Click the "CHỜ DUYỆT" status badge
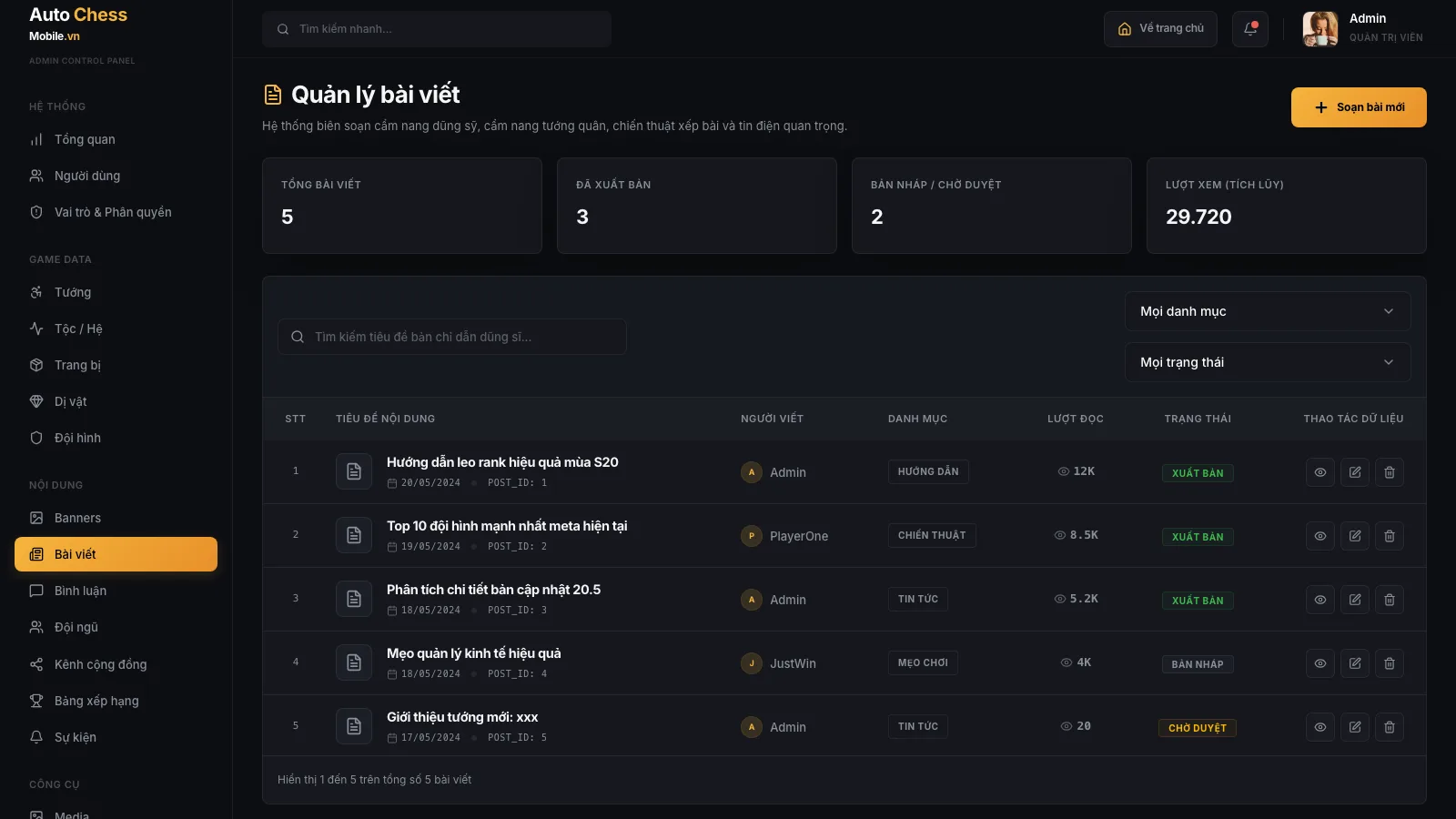 tap(1198, 728)
